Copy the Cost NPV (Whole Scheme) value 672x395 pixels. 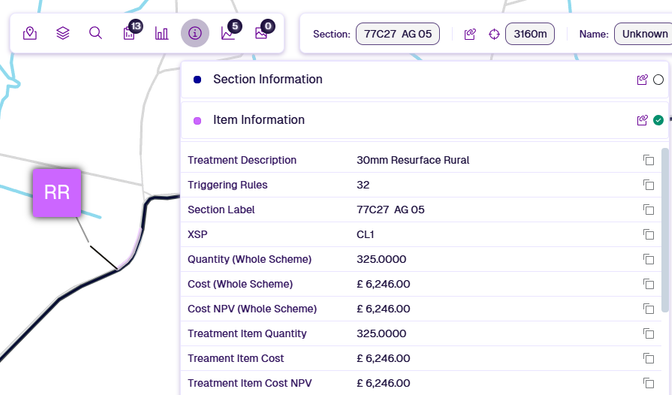click(x=648, y=309)
